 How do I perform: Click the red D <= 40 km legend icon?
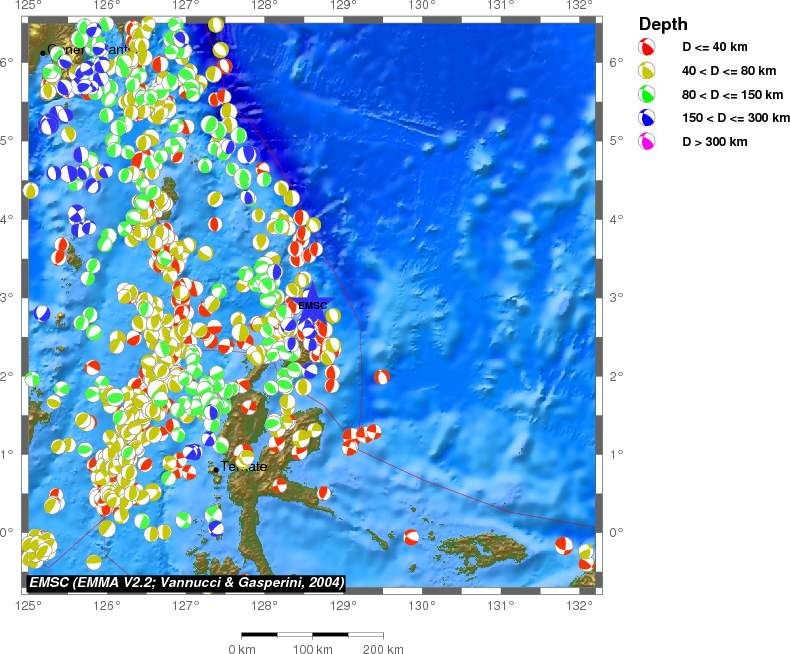(648, 47)
